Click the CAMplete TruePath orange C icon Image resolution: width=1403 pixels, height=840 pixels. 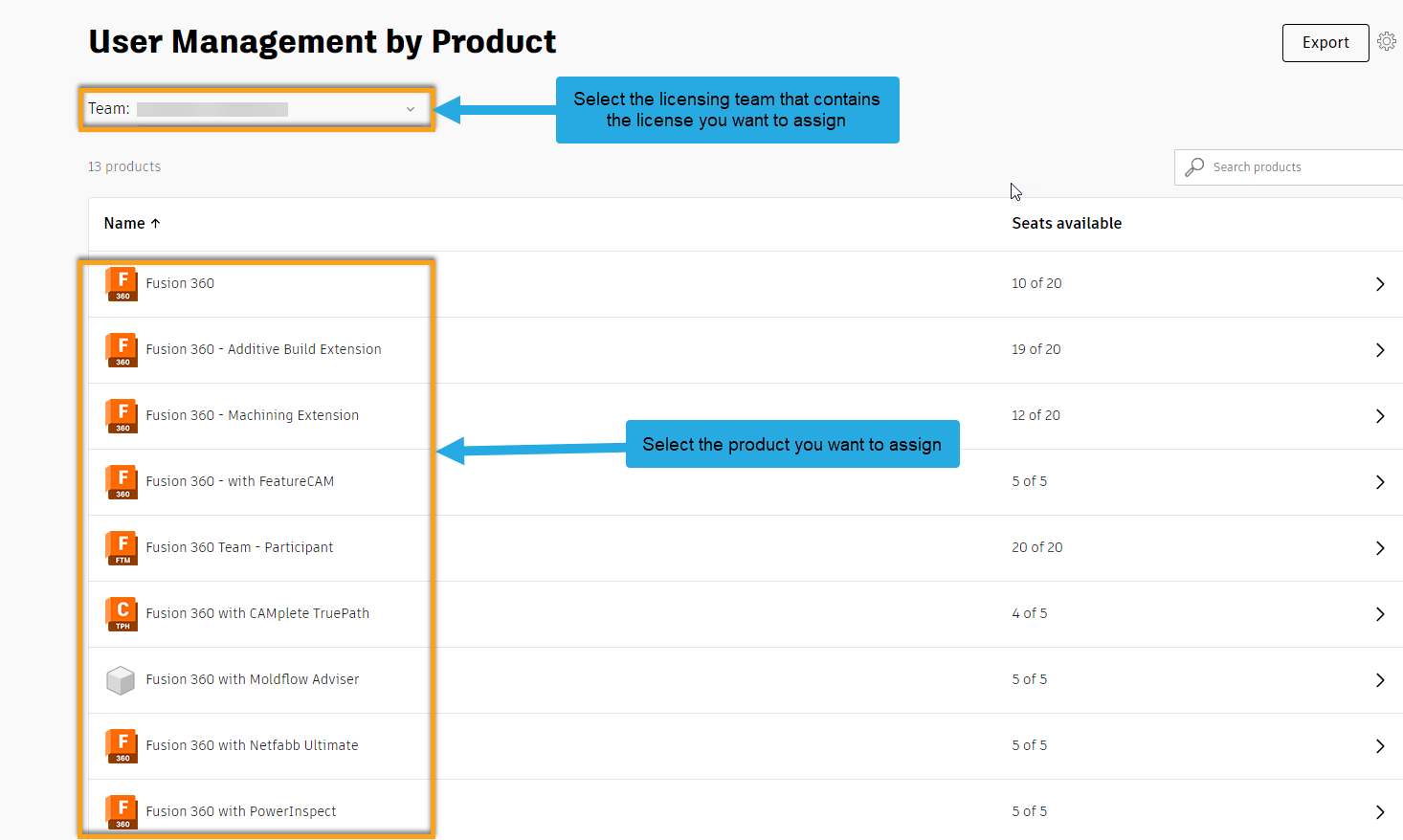point(121,613)
